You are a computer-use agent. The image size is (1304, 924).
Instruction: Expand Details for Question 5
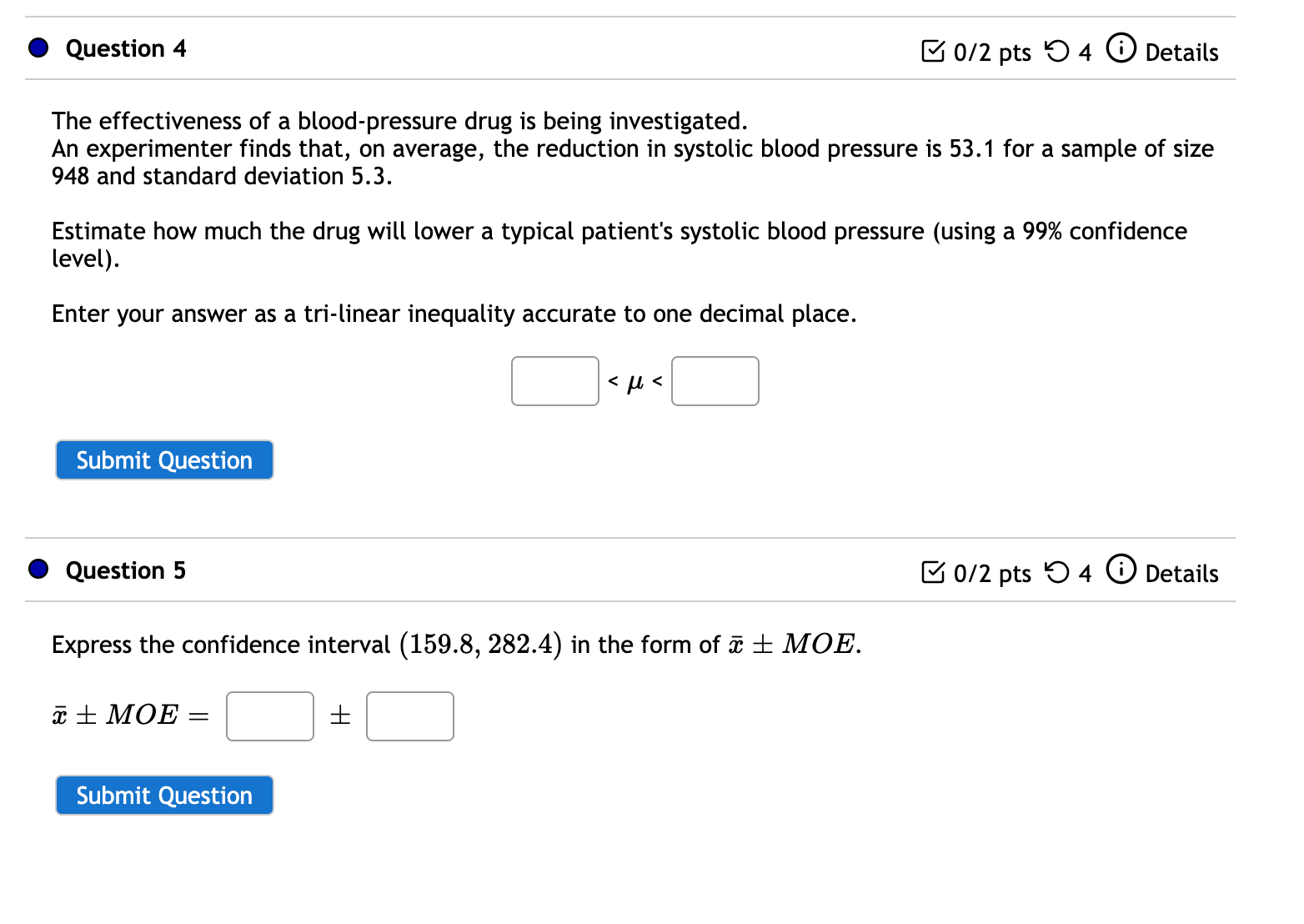tap(1181, 574)
